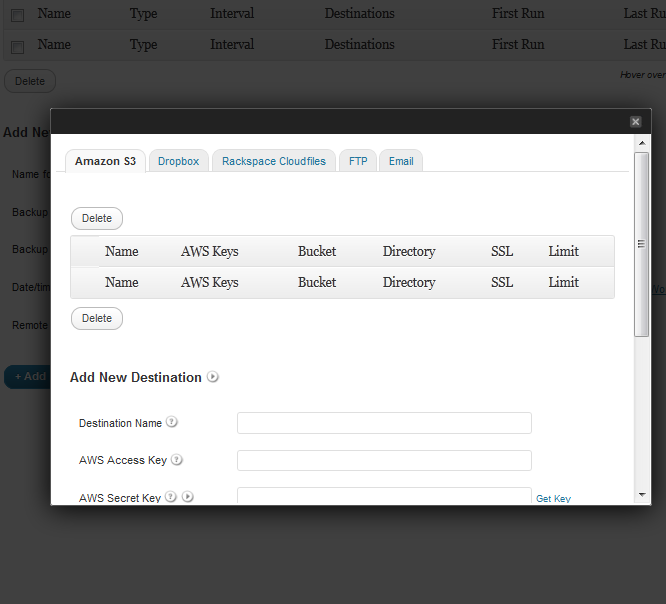
Task: Close the destination dialog with the X
Action: pyautogui.click(x=635, y=122)
